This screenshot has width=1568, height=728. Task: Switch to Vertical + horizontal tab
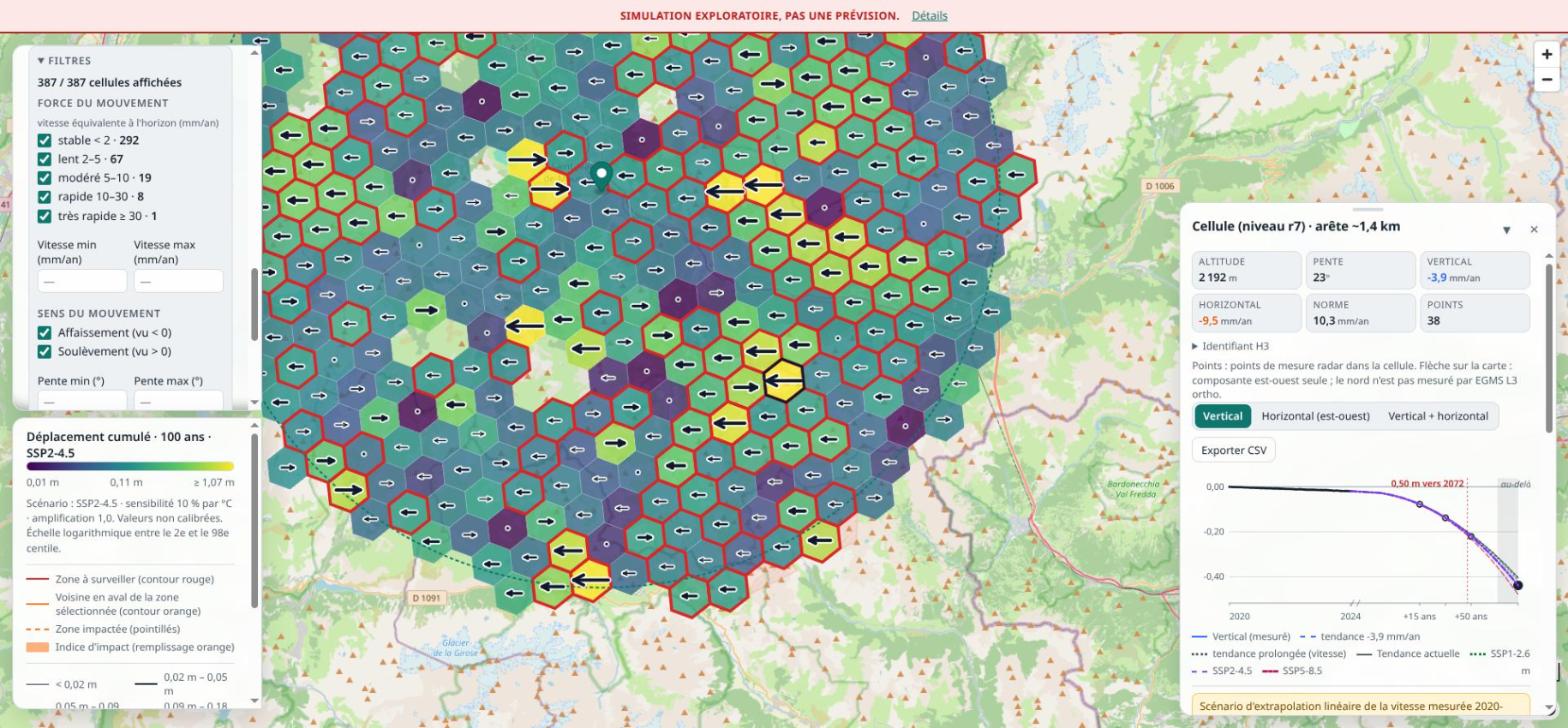[1438, 416]
